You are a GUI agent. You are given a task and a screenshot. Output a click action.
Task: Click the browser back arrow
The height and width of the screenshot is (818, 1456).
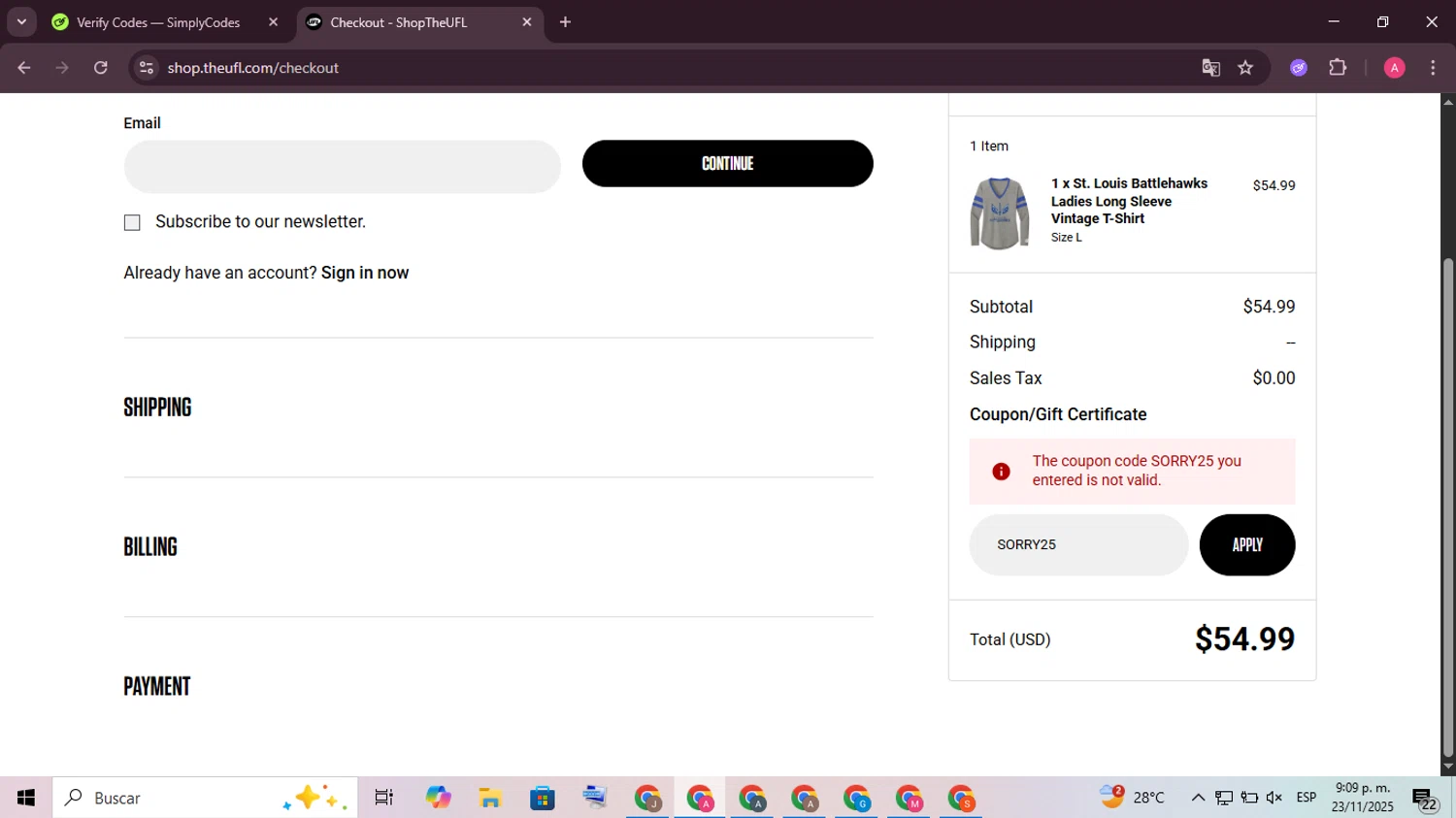click(x=24, y=68)
